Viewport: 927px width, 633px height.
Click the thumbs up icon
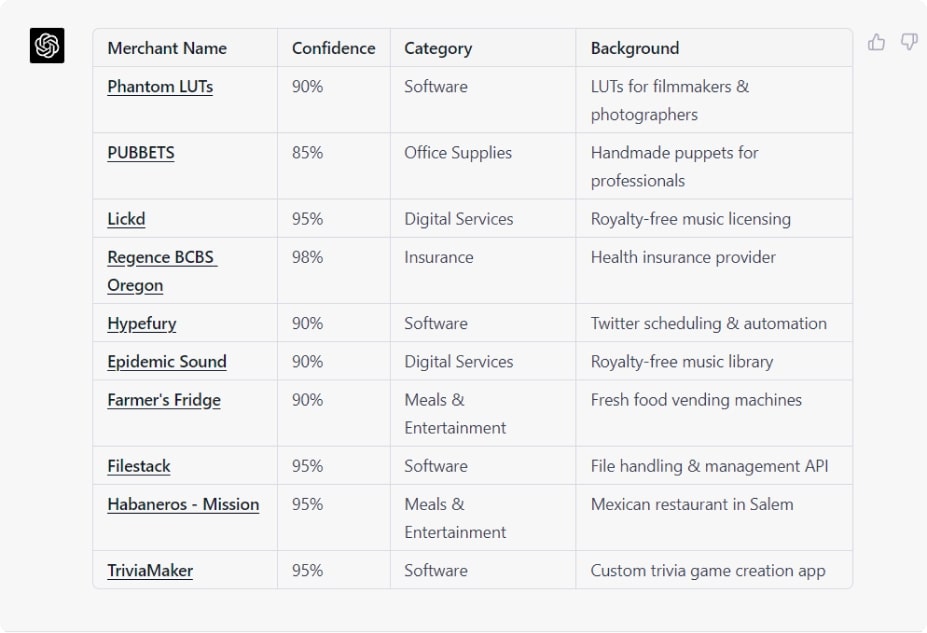(876, 43)
